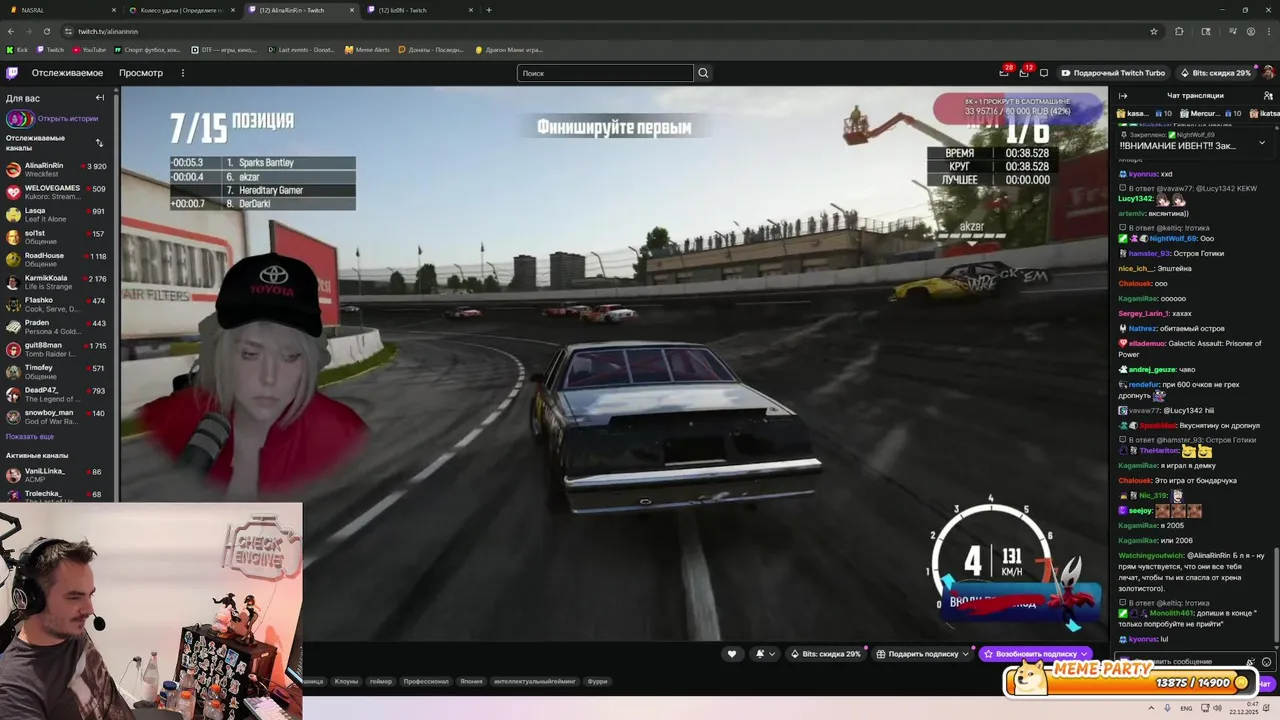This screenshot has width=1280, height=720.
Task: Open Windows volume tray icon
Action: (1217, 708)
